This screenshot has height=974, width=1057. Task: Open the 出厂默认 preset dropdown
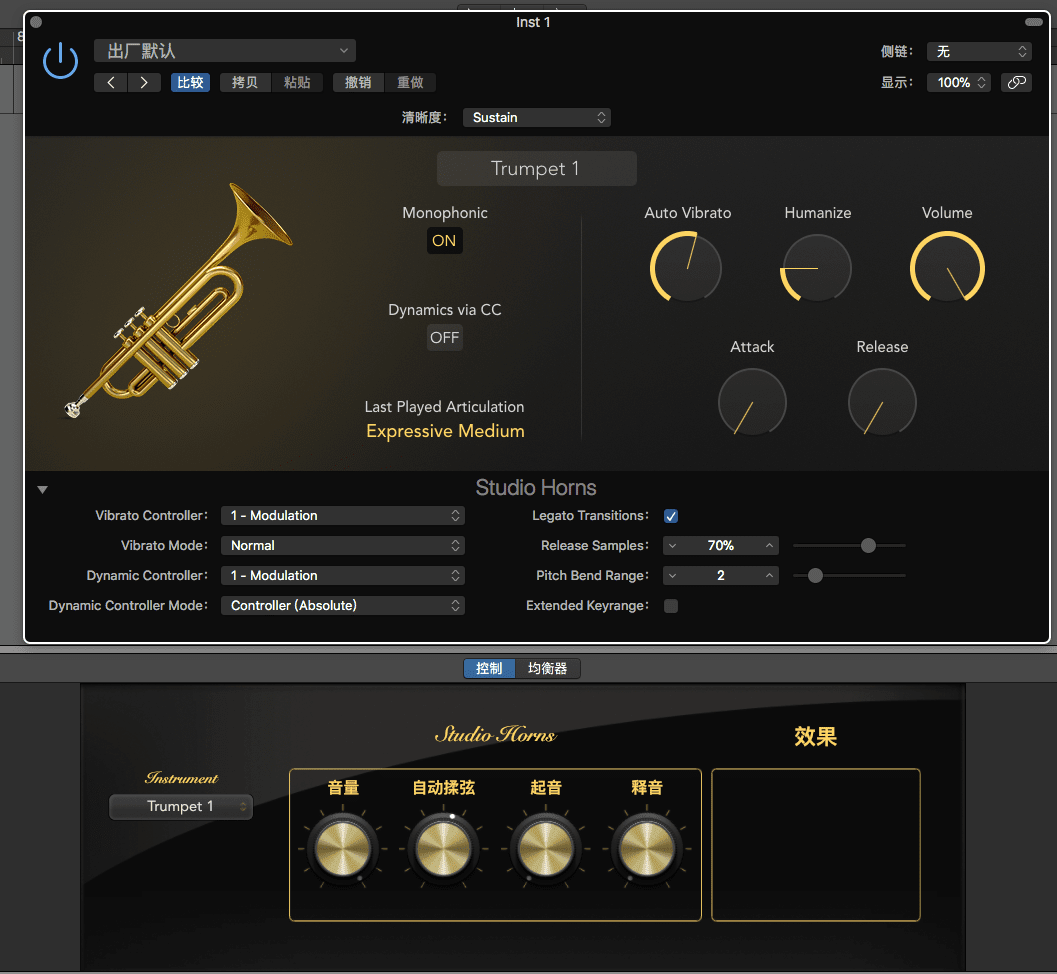pos(224,51)
